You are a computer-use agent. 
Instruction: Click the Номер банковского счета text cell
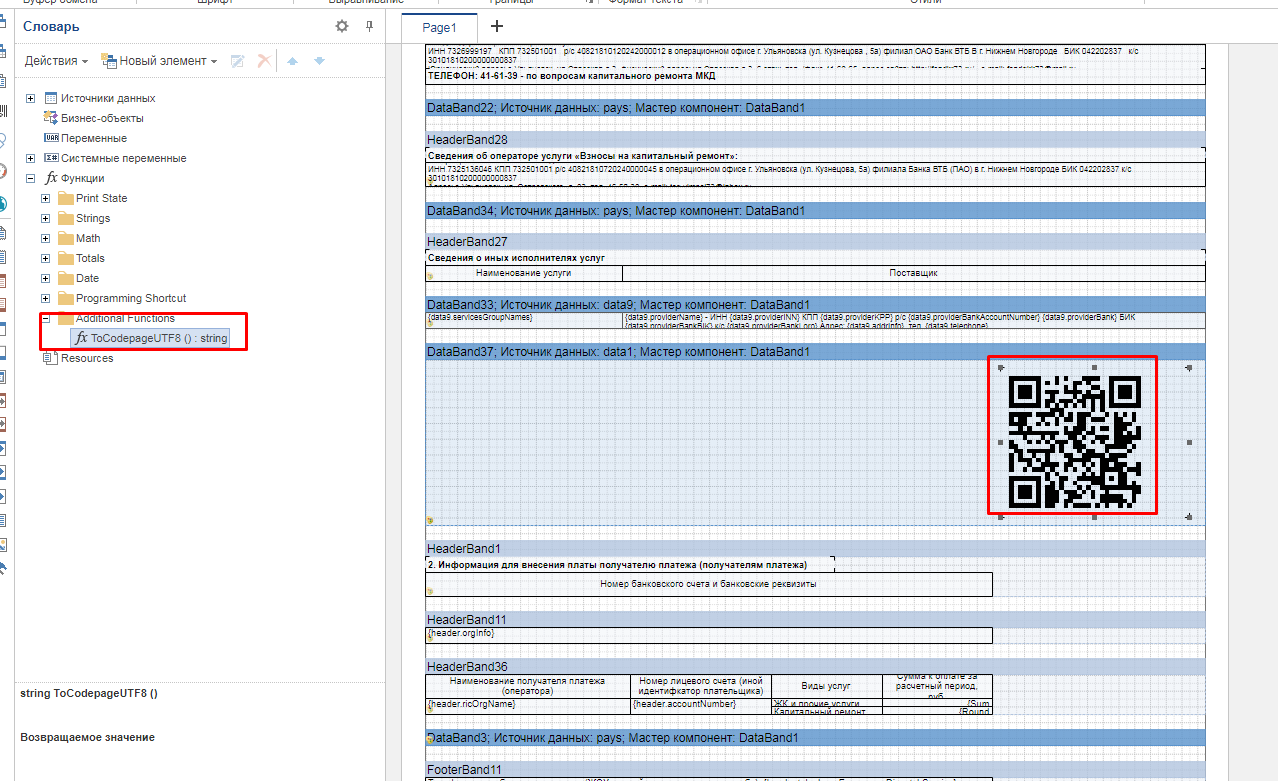(709, 584)
